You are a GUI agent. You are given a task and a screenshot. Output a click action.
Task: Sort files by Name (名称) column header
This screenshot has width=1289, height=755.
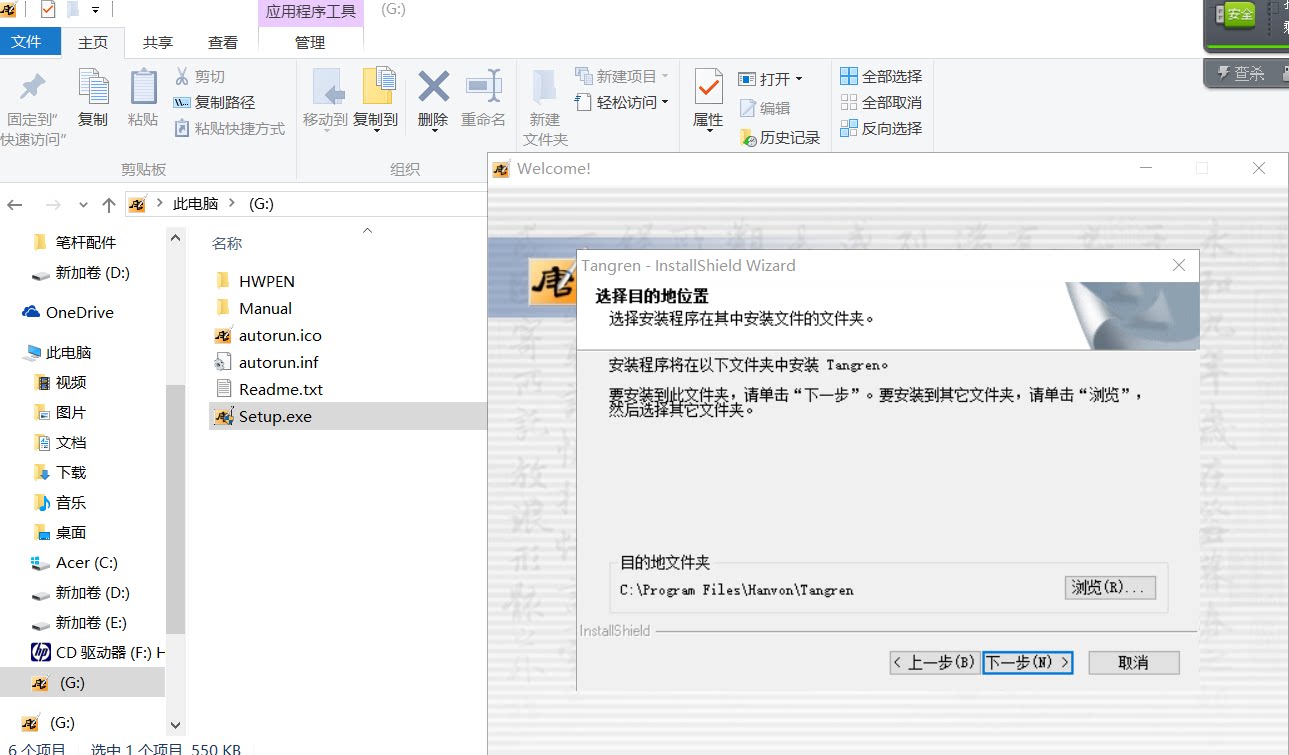(x=227, y=243)
